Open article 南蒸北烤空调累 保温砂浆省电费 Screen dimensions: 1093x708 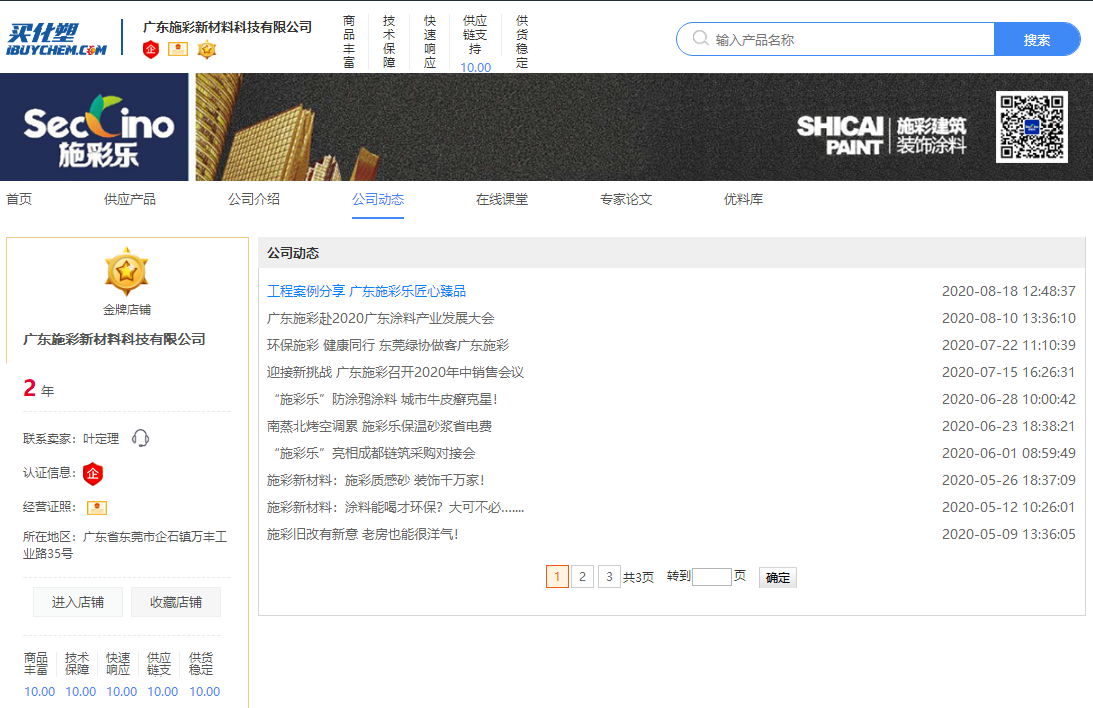[x=379, y=426]
